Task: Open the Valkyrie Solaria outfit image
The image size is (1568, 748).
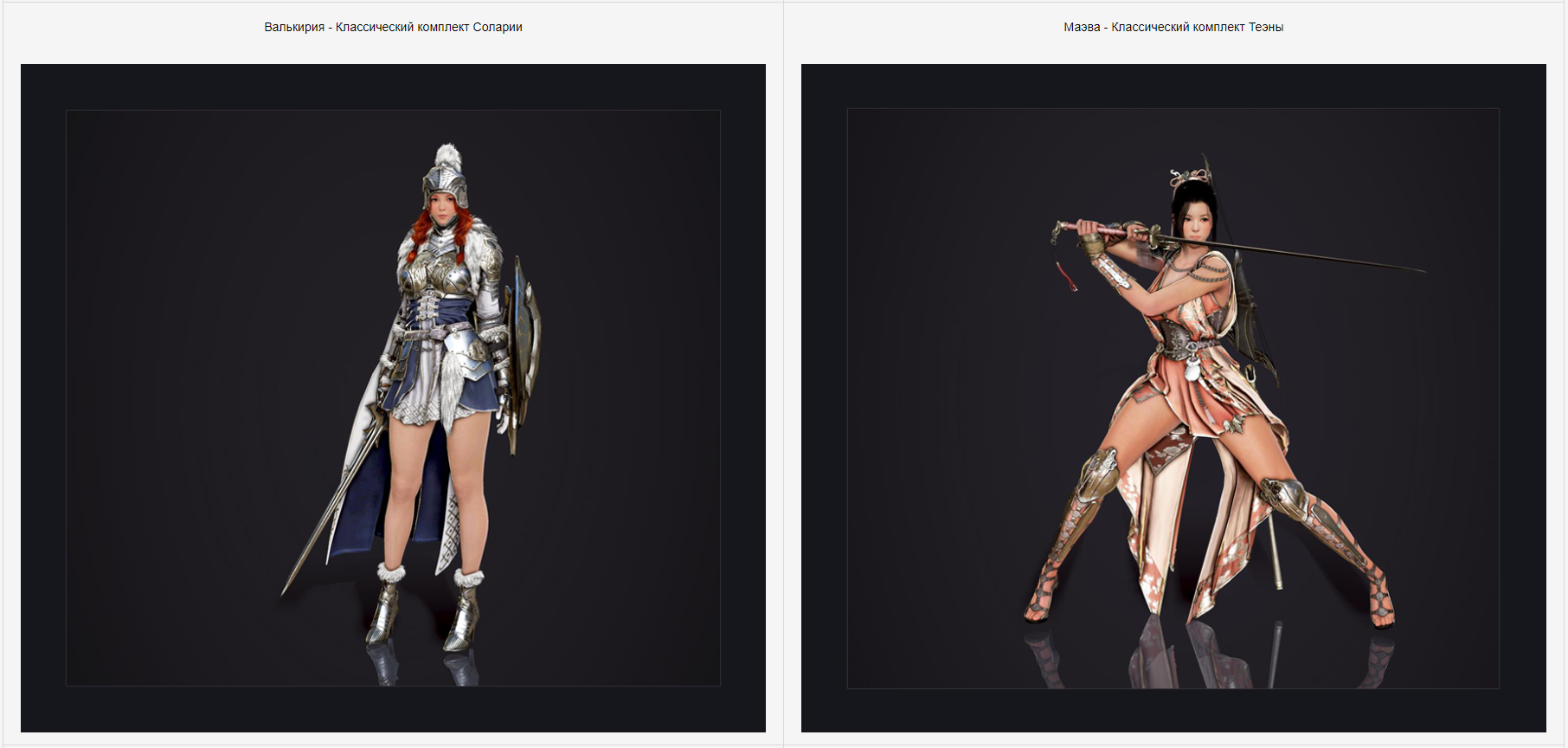Action: tap(393, 398)
